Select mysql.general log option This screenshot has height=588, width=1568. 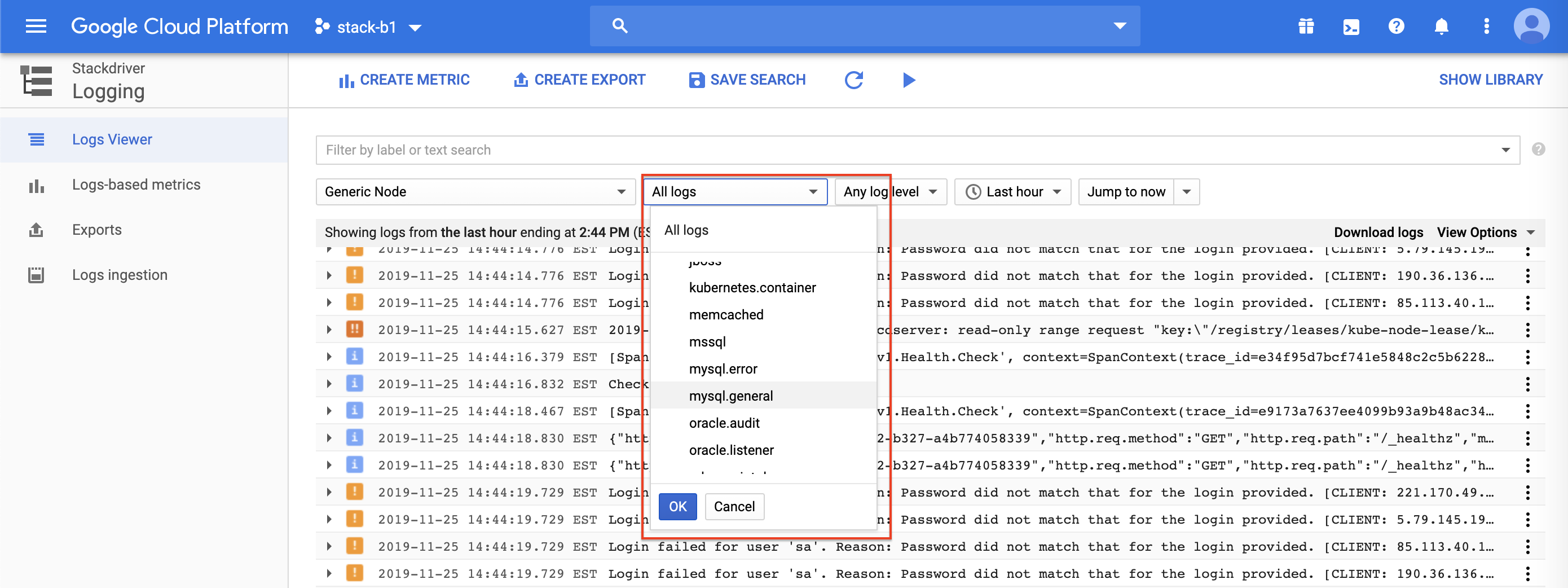point(763,396)
